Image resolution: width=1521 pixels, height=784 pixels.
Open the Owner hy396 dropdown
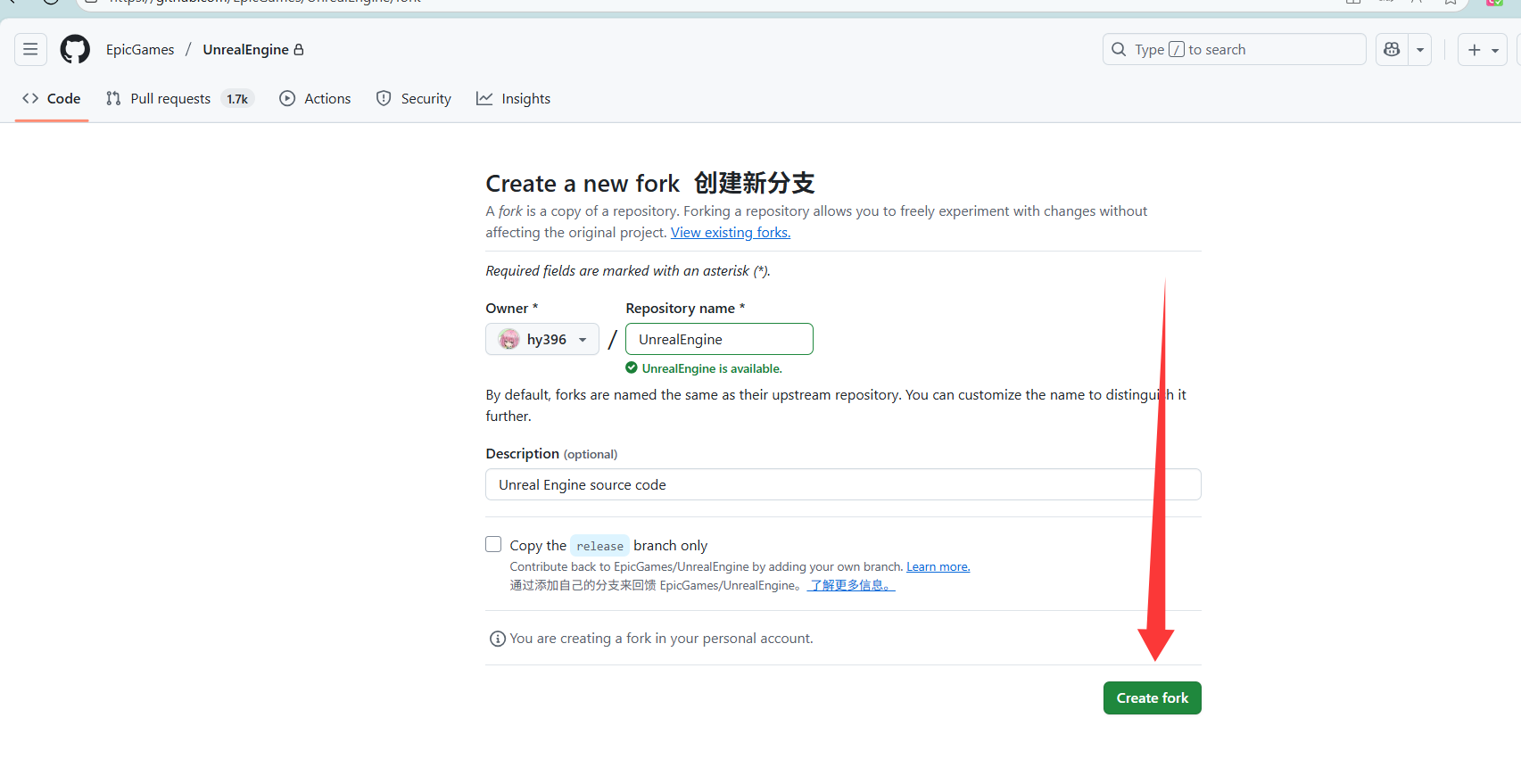[x=542, y=339]
